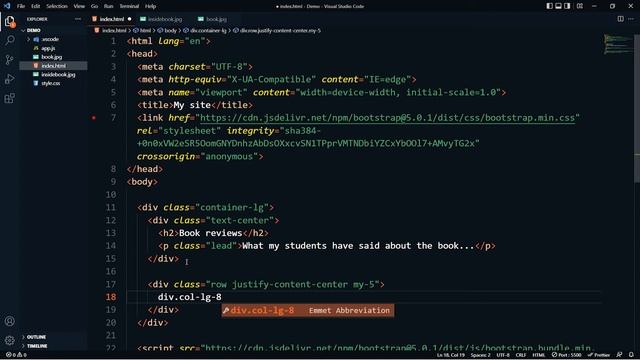Switch to the index.html tab

coord(111,19)
